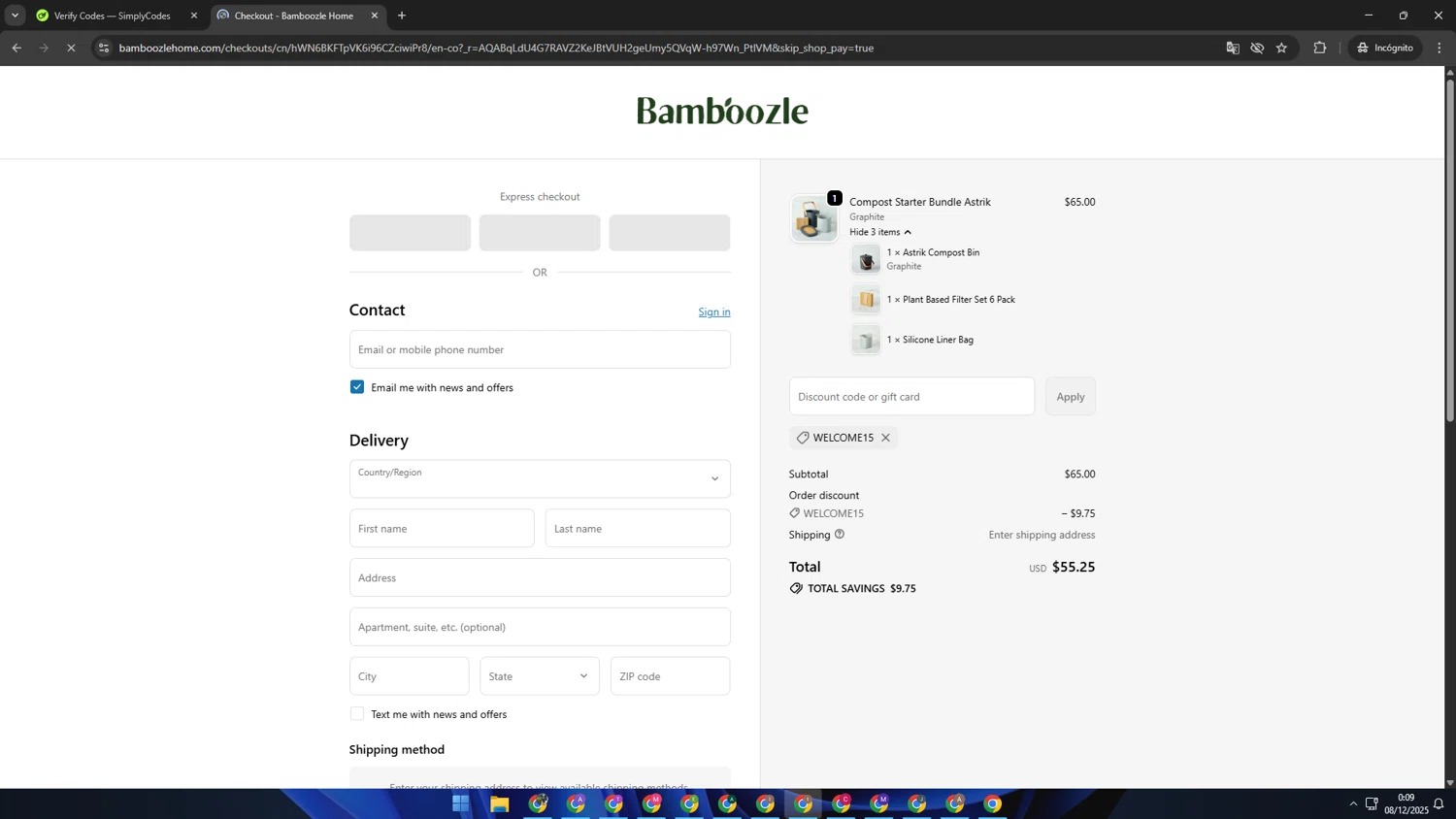Click the shipping info question mark icon
The height and width of the screenshot is (819, 1456).
(x=840, y=534)
